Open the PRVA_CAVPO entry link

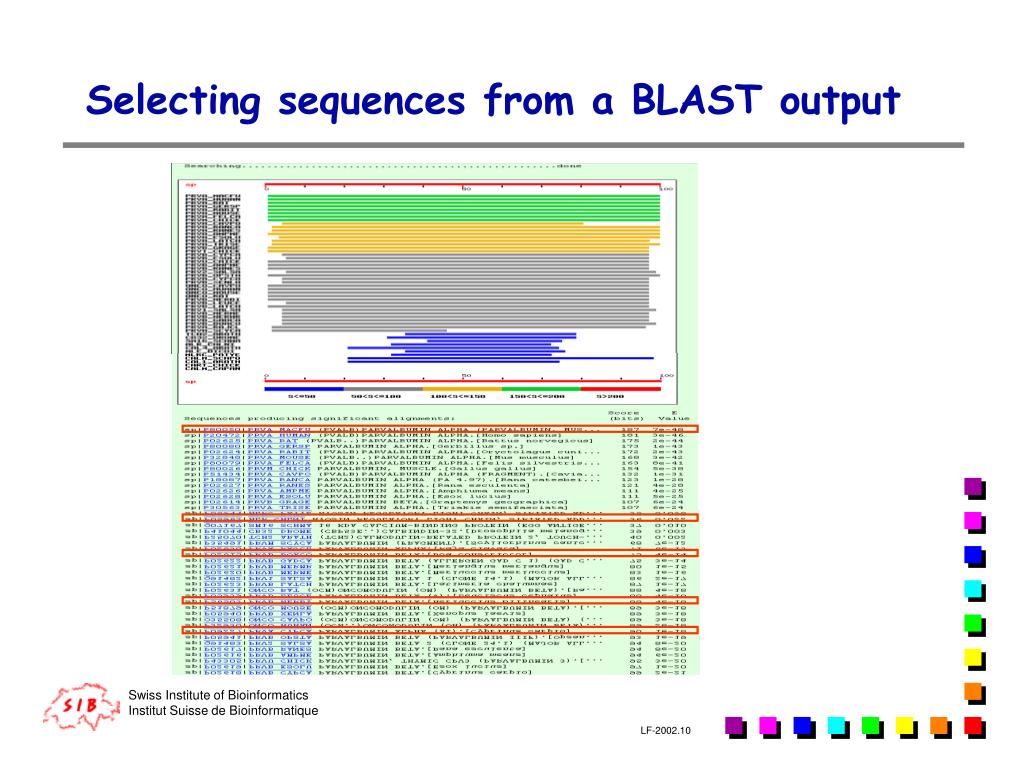tap(279, 474)
